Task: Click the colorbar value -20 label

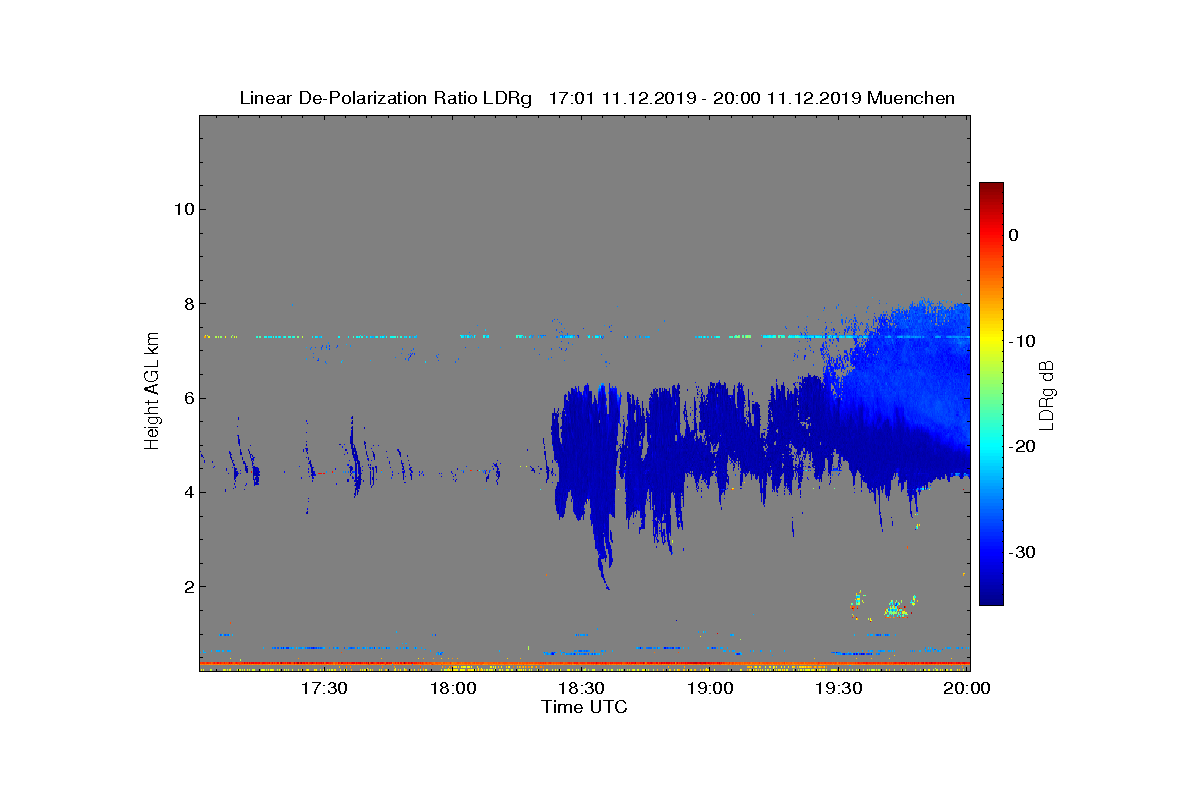Action: click(x=1021, y=447)
